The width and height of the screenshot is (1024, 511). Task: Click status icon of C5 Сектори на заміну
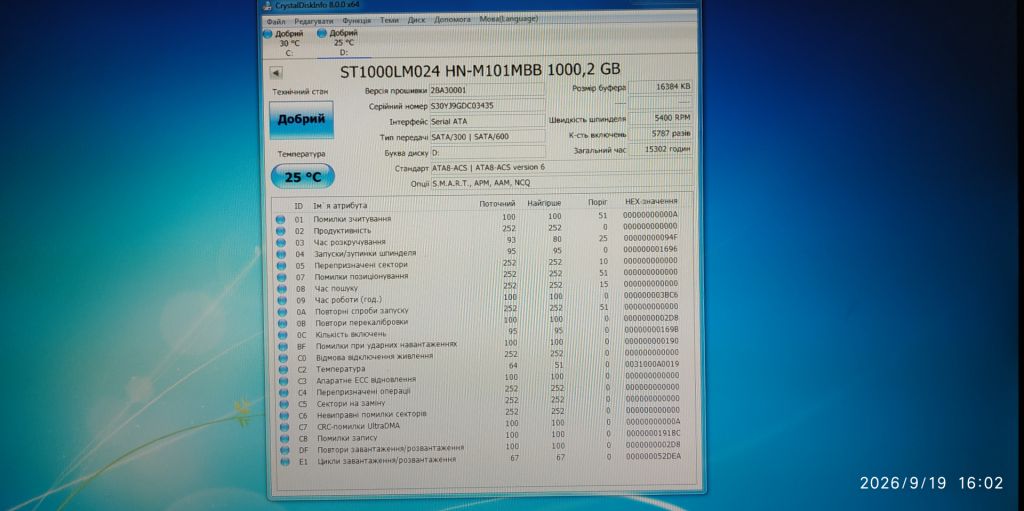coord(283,404)
